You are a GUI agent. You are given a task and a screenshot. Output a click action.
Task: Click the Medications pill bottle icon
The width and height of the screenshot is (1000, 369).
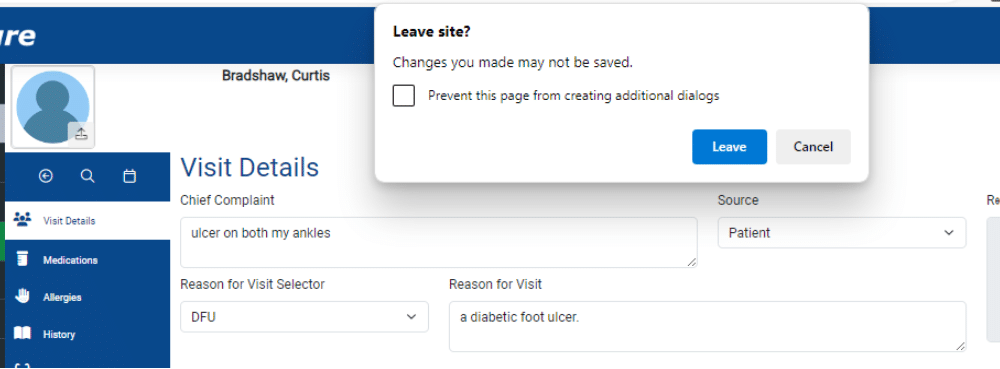pos(23,259)
